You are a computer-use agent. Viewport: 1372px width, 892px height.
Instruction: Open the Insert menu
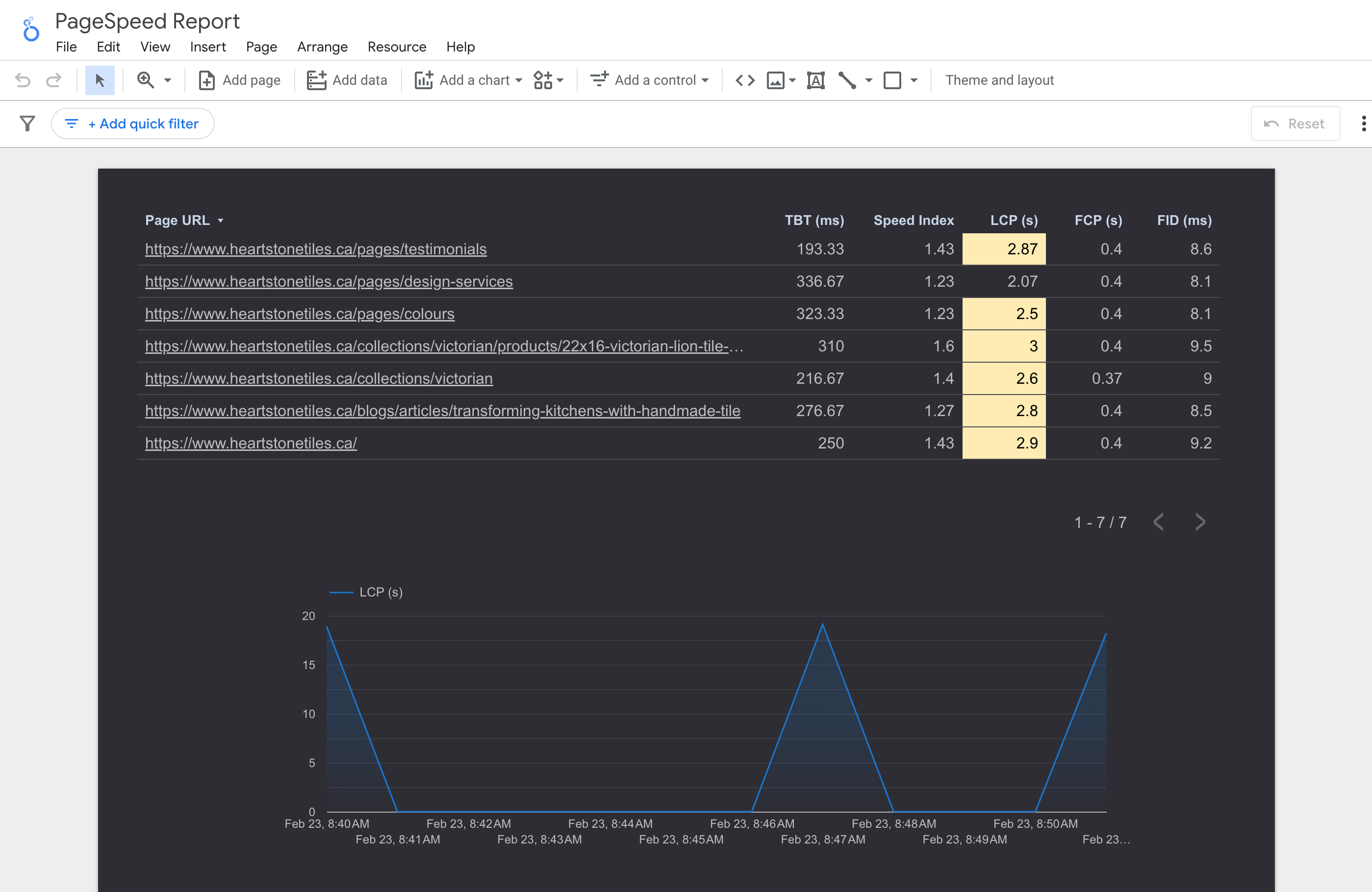208,47
